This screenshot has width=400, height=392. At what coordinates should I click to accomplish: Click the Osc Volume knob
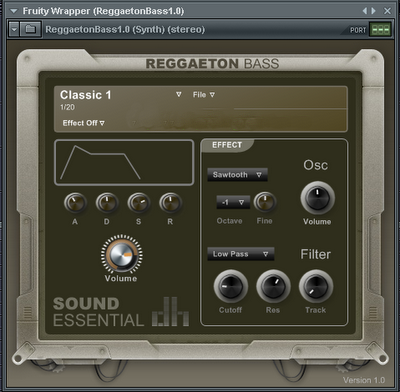(x=318, y=198)
